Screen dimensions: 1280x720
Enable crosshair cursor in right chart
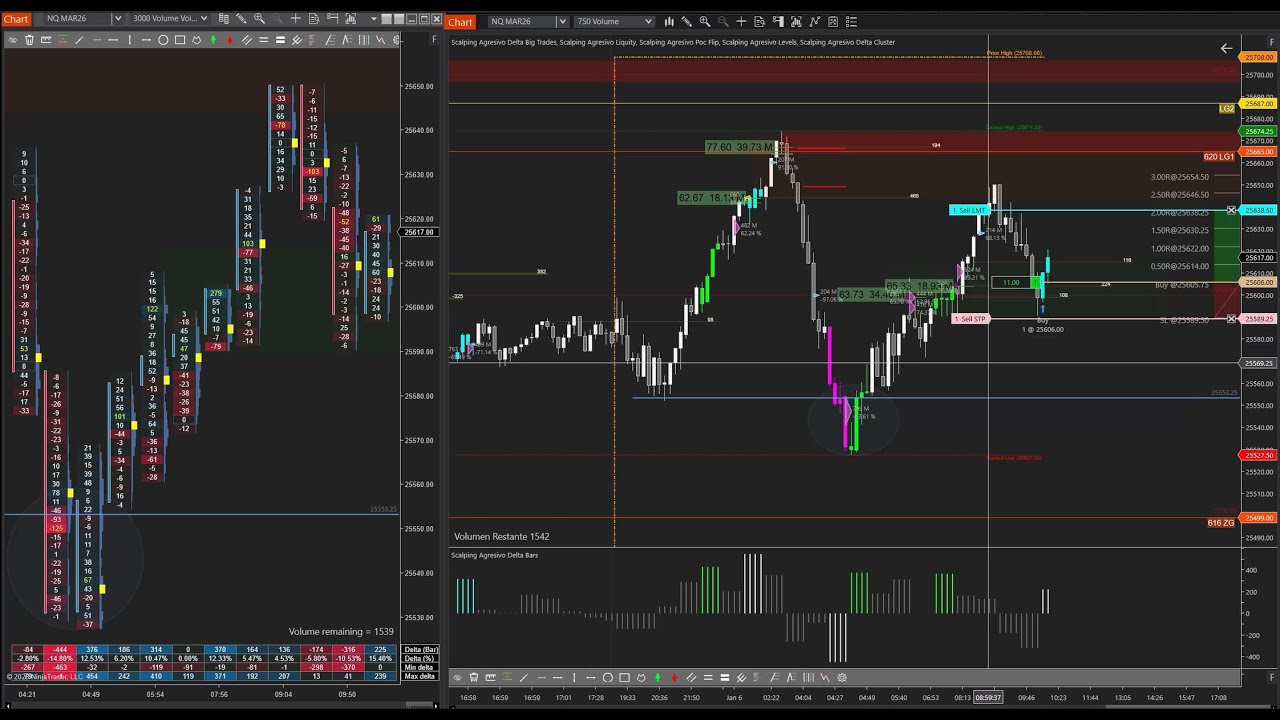pyautogui.click(x=741, y=22)
